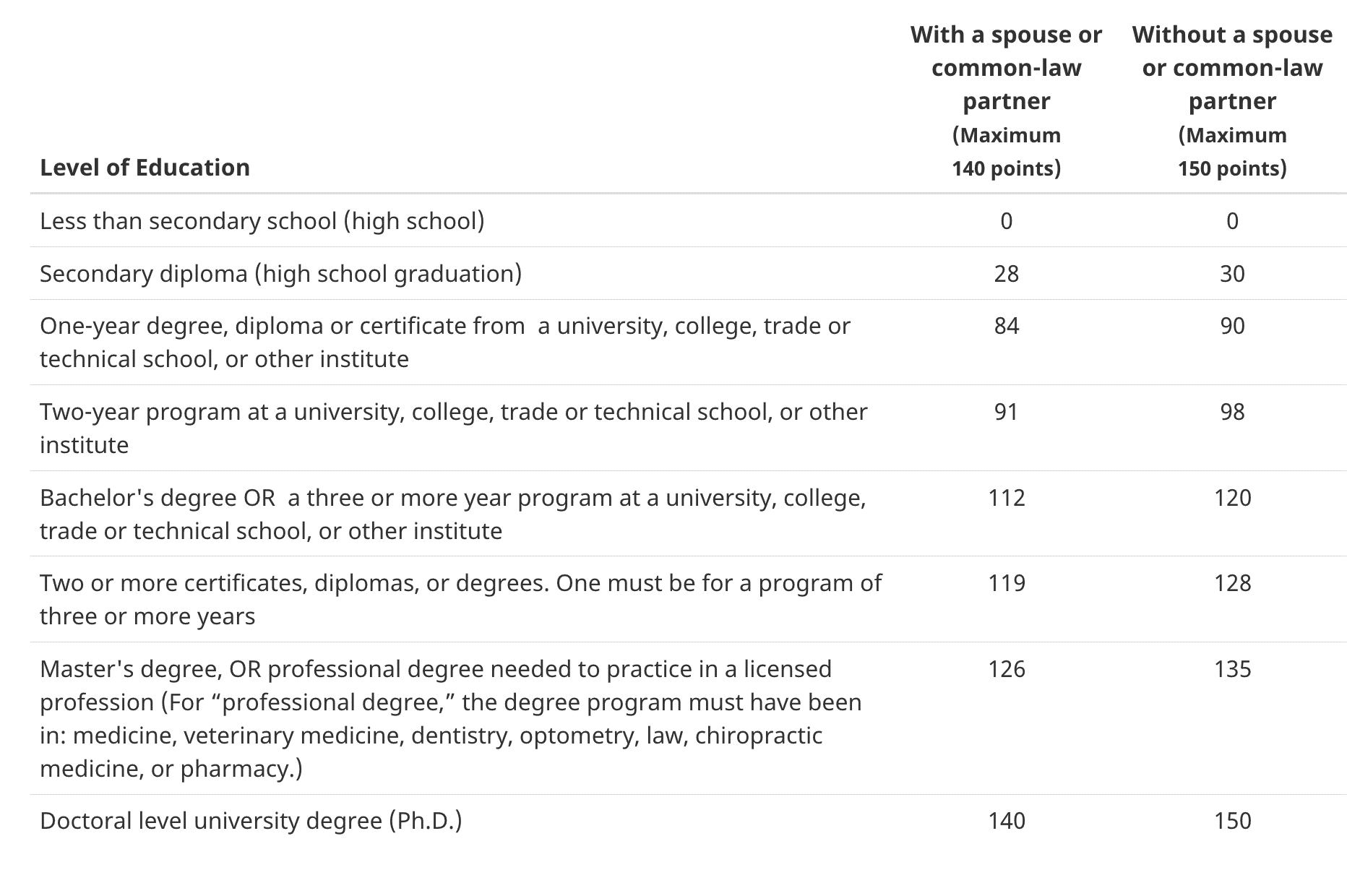Select the 98 points value without spouse
The height and width of the screenshot is (896, 1347).
[x=1232, y=412]
